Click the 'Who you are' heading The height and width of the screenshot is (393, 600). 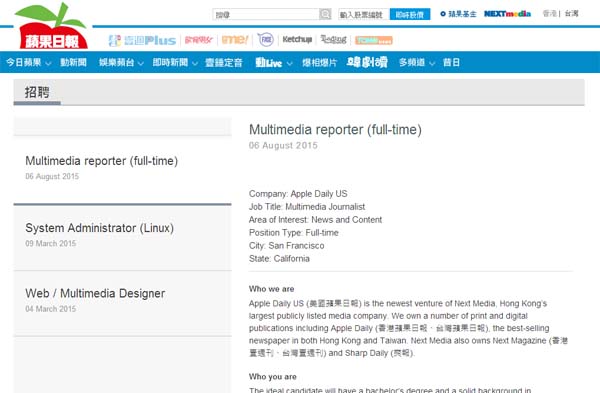tap(272, 377)
